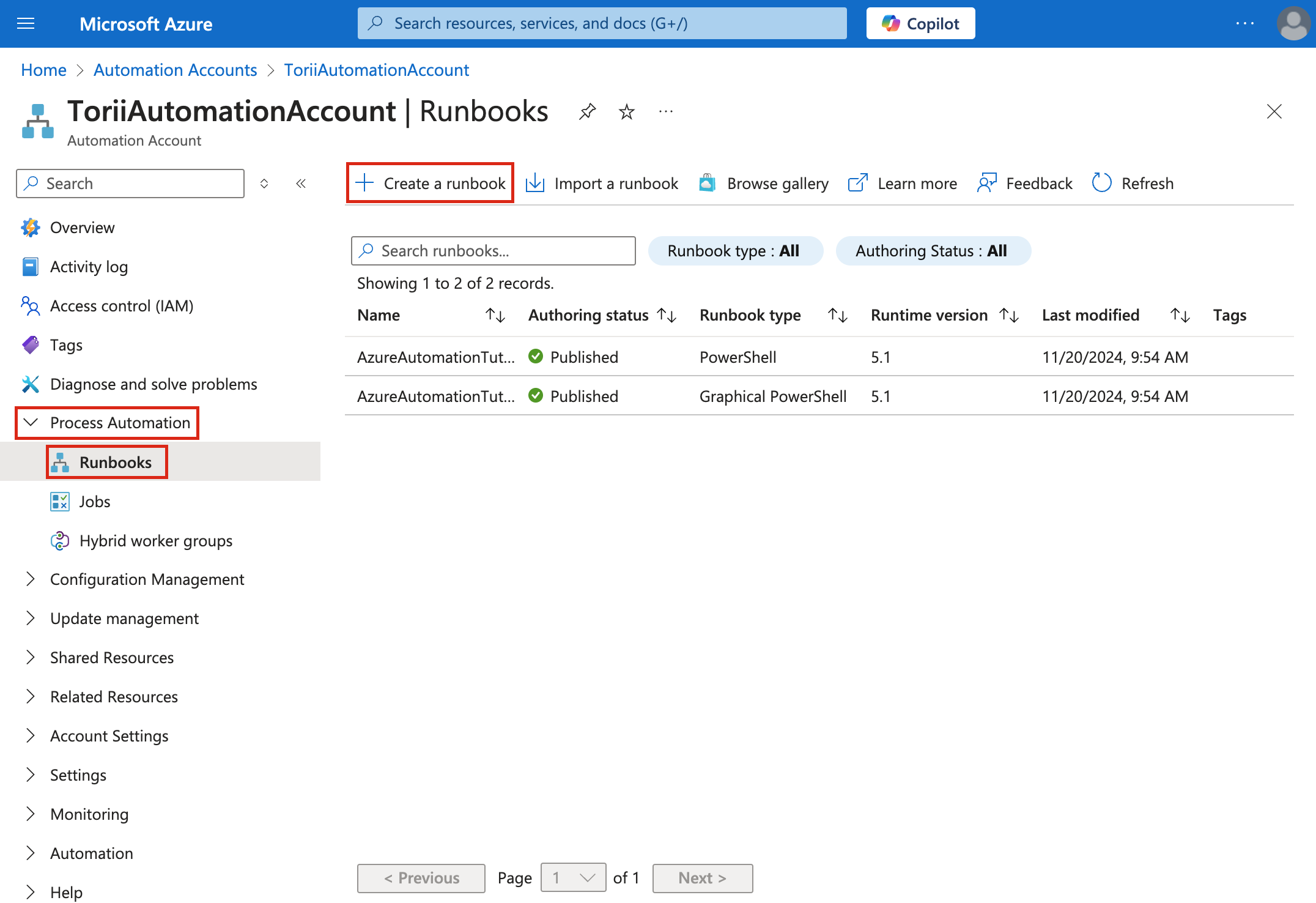
Task: Click the Activity log icon
Action: [31, 267]
